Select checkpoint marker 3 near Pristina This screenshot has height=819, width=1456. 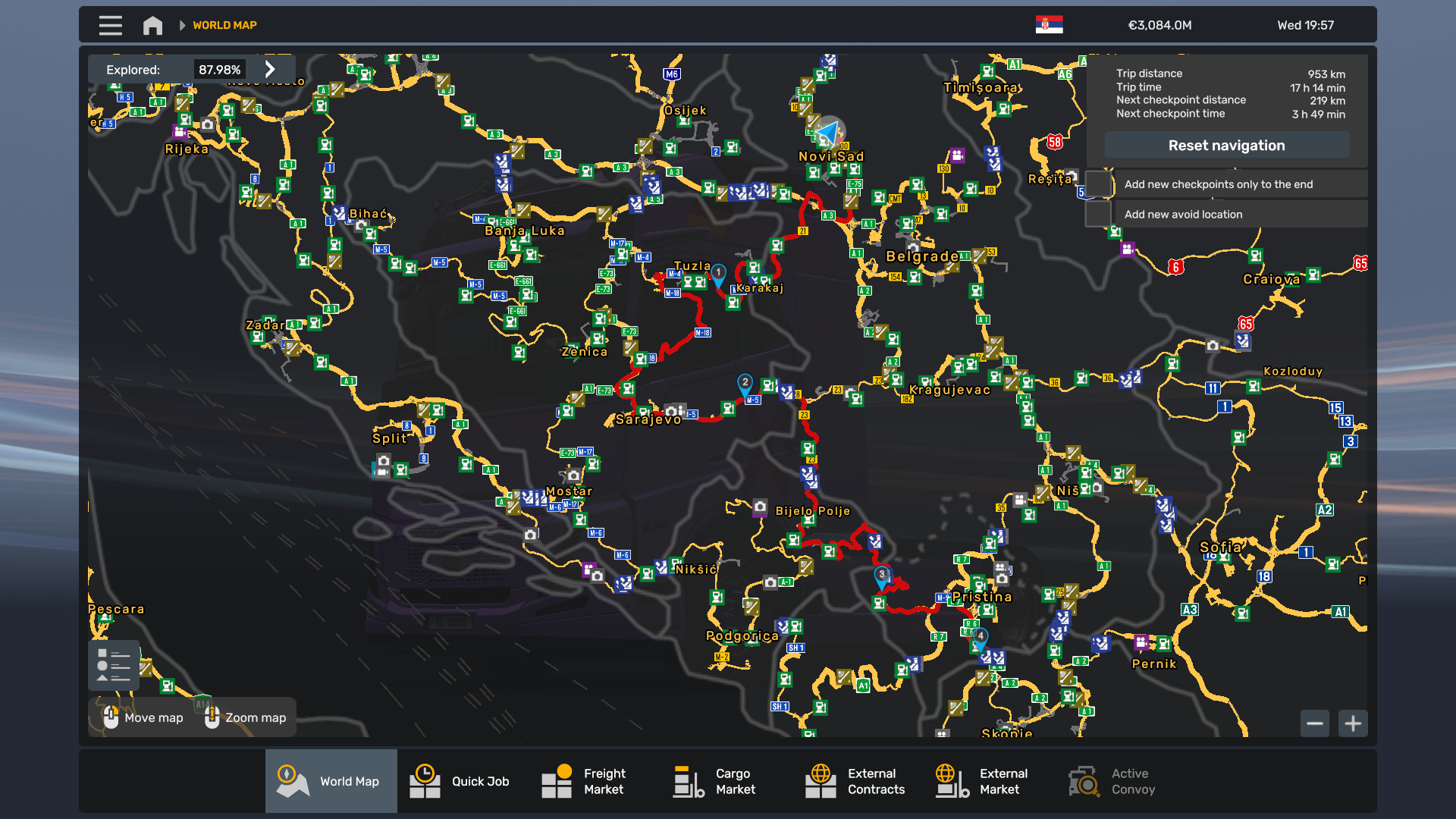[882, 576]
